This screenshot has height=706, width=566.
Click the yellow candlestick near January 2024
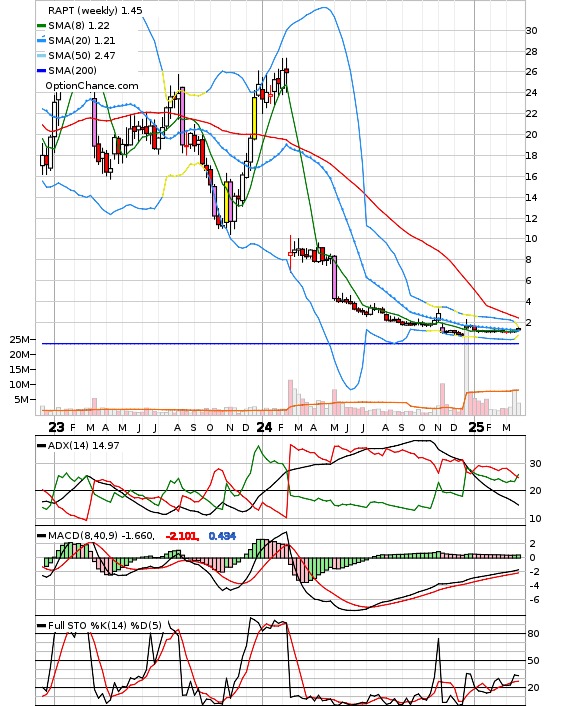254,118
